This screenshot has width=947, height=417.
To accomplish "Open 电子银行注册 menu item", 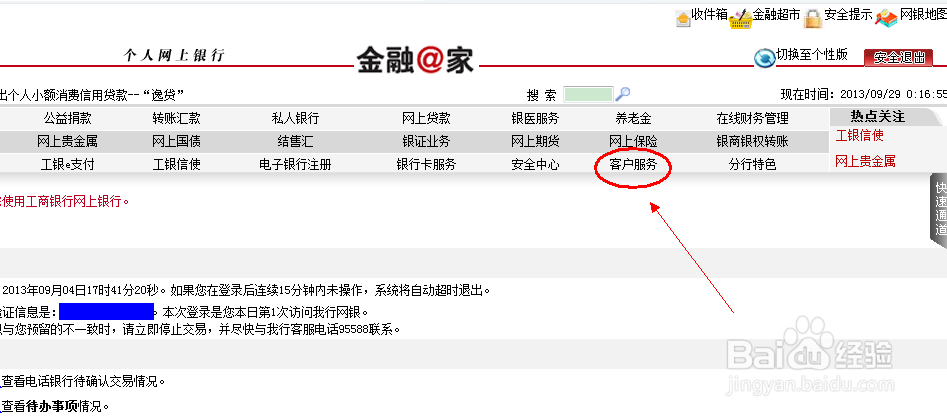I will 295,164.
